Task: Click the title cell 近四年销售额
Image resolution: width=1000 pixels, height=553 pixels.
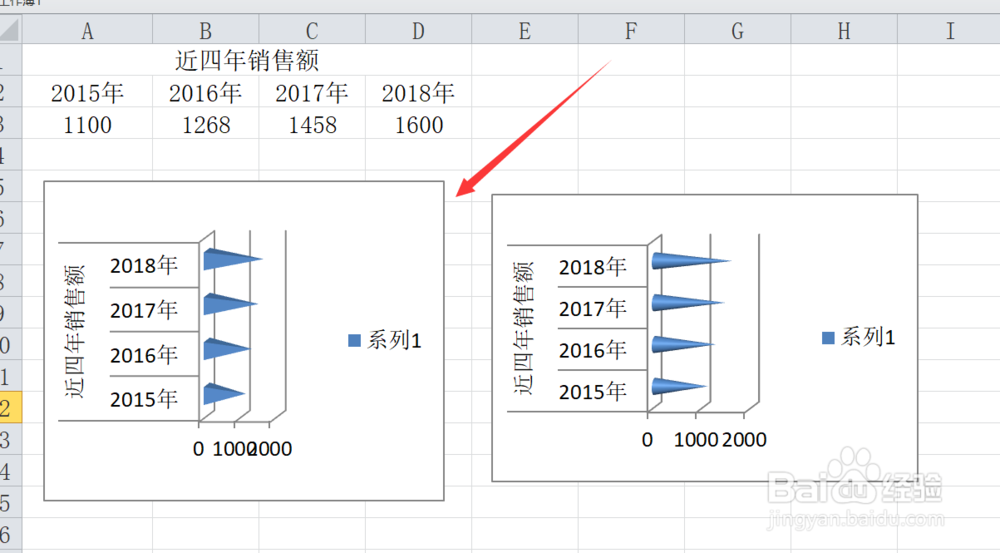Action: 247,60
